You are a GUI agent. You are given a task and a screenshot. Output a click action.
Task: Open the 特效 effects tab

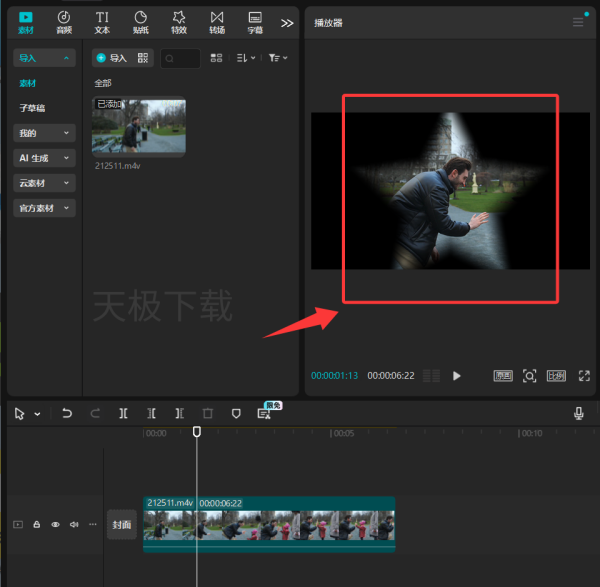click(x=179, y=23)
